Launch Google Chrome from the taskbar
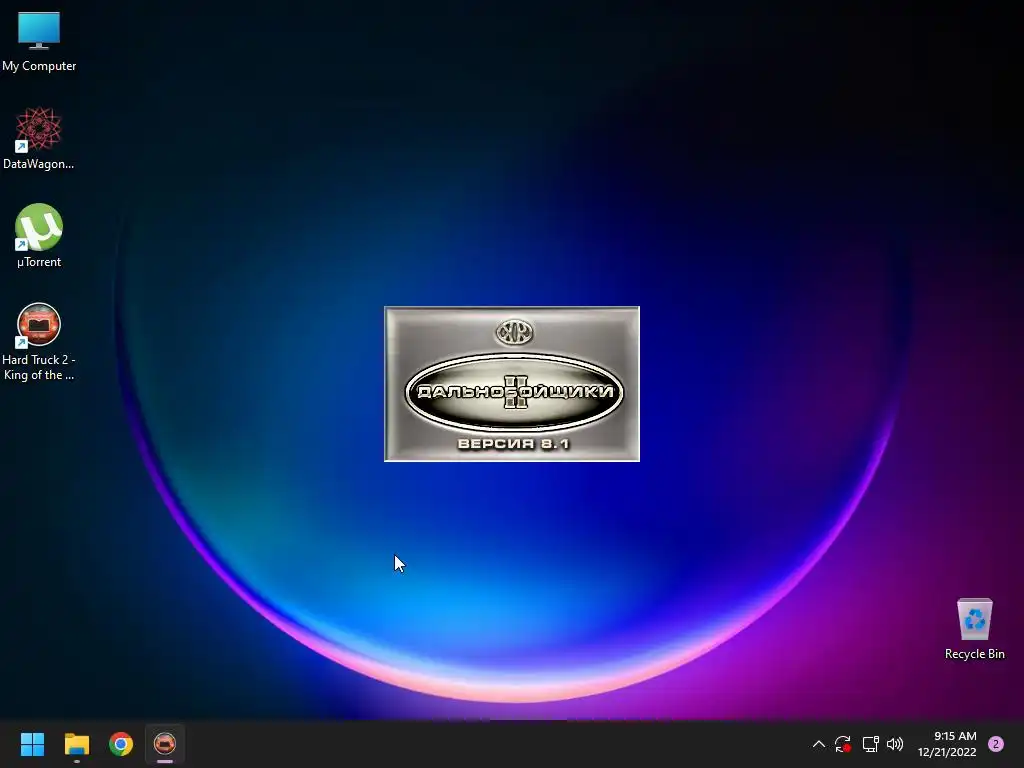The height and width of the screenshot is (768, 1024). [121, 744]
